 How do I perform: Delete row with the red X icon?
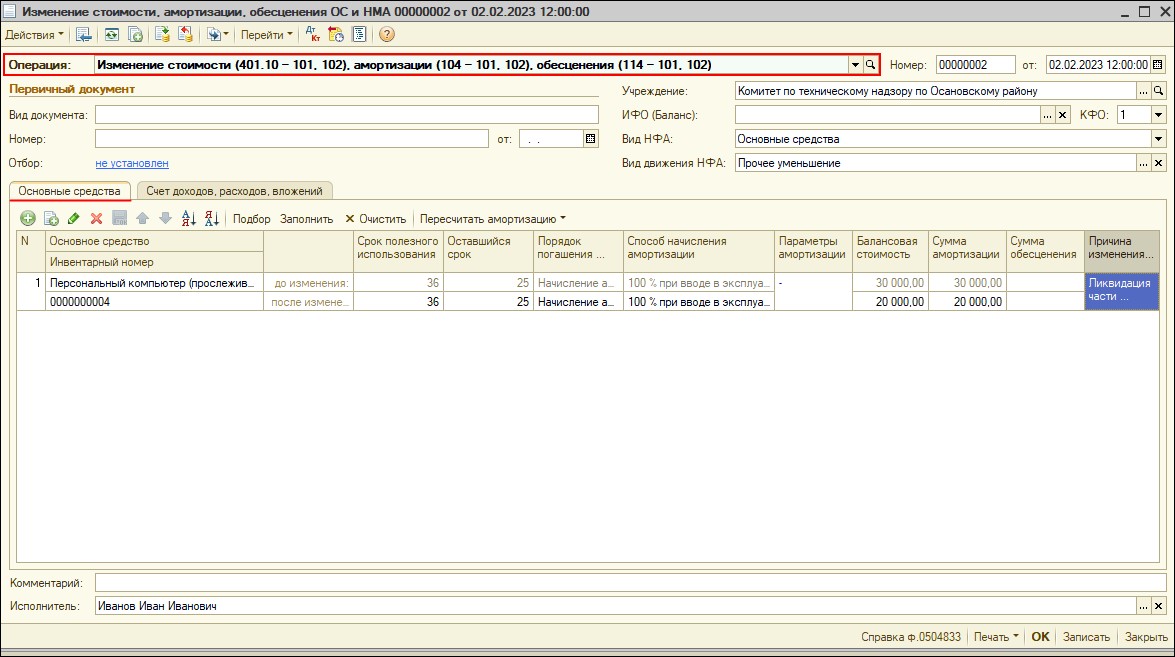click(x=97, y=219)
